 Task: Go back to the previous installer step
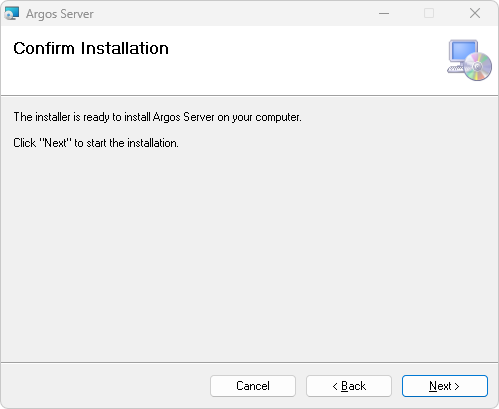[349, 386]
